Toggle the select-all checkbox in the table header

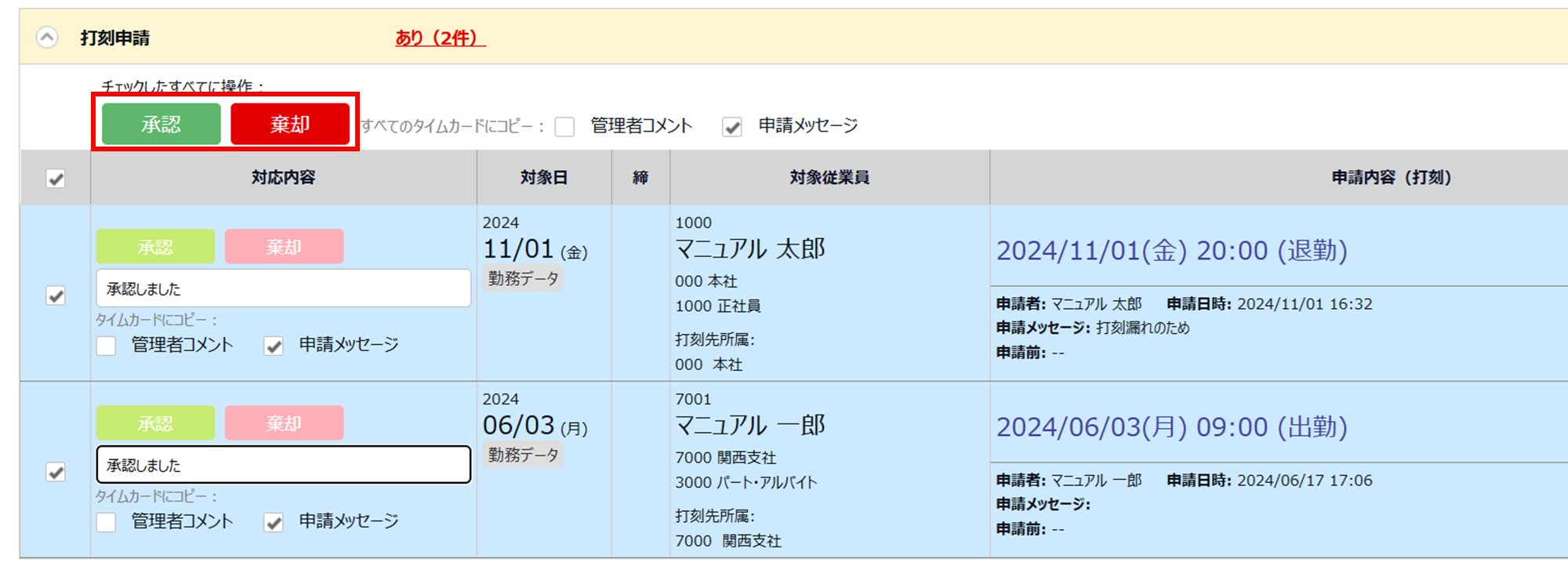pos(56,179)
